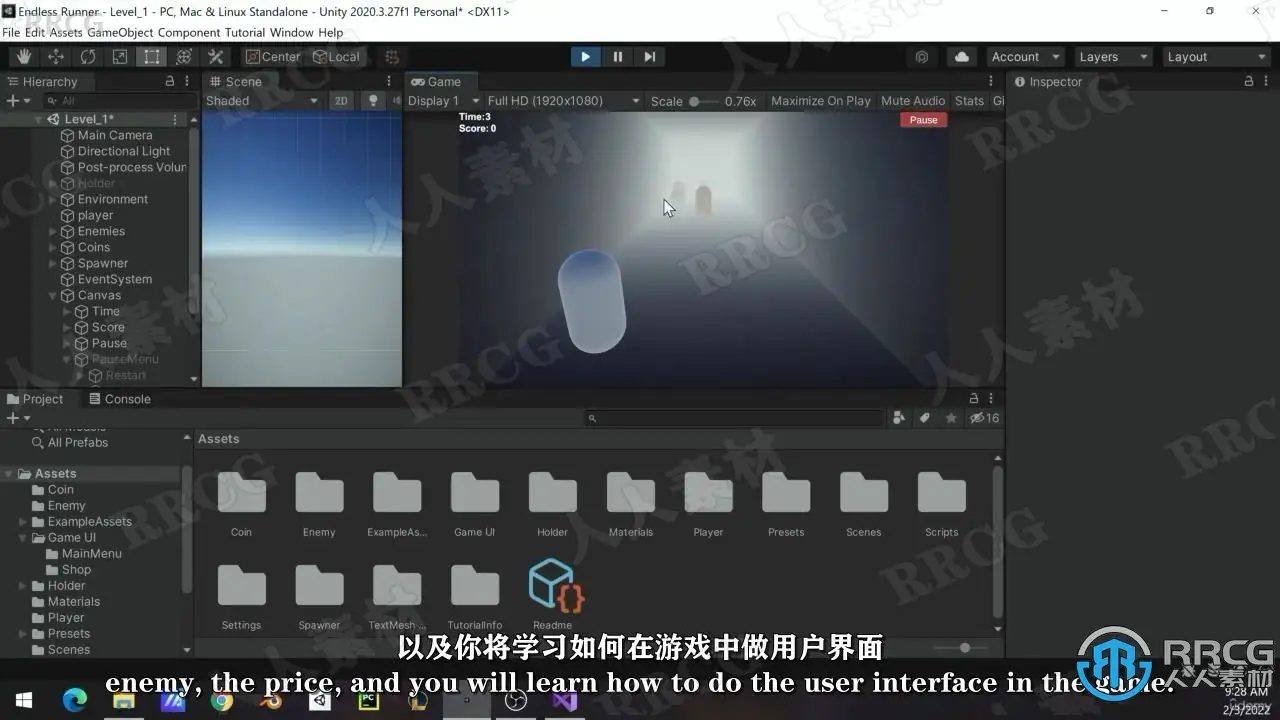Image resolution: width=1280 pixels, height=720 pixels.
Task: Stop play mode with Play button
Action: point(586,57)
